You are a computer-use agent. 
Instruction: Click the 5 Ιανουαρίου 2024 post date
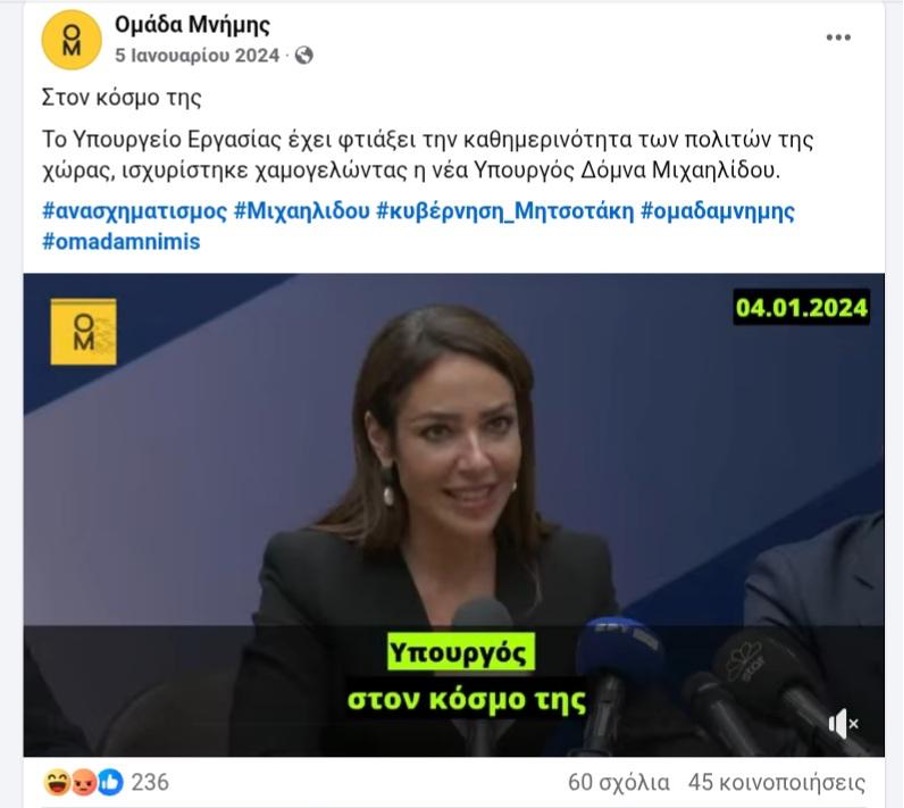tap(197, 55)
